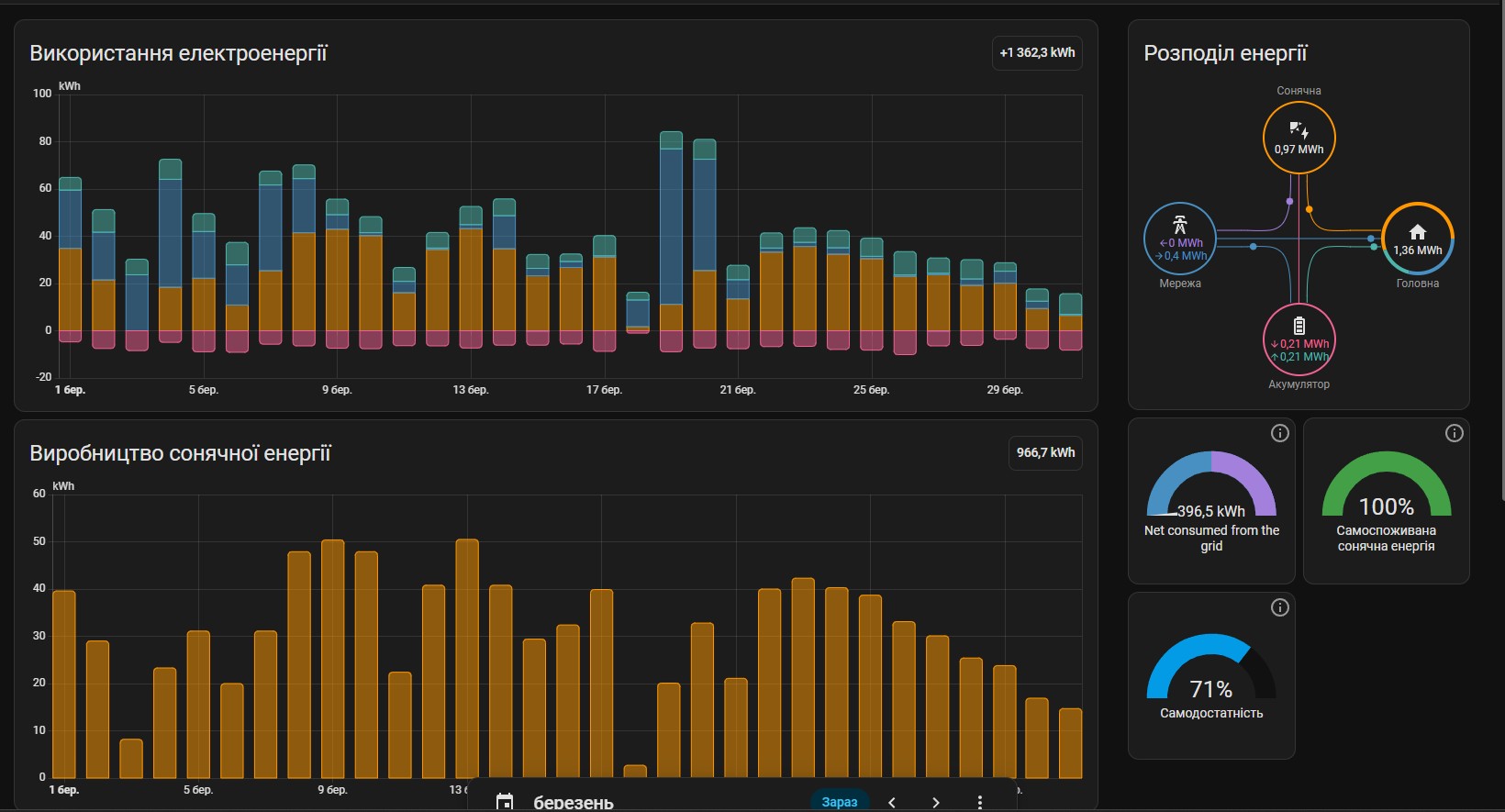Click the battery icon in Акумулятор circle

[x=1299, y=326]
